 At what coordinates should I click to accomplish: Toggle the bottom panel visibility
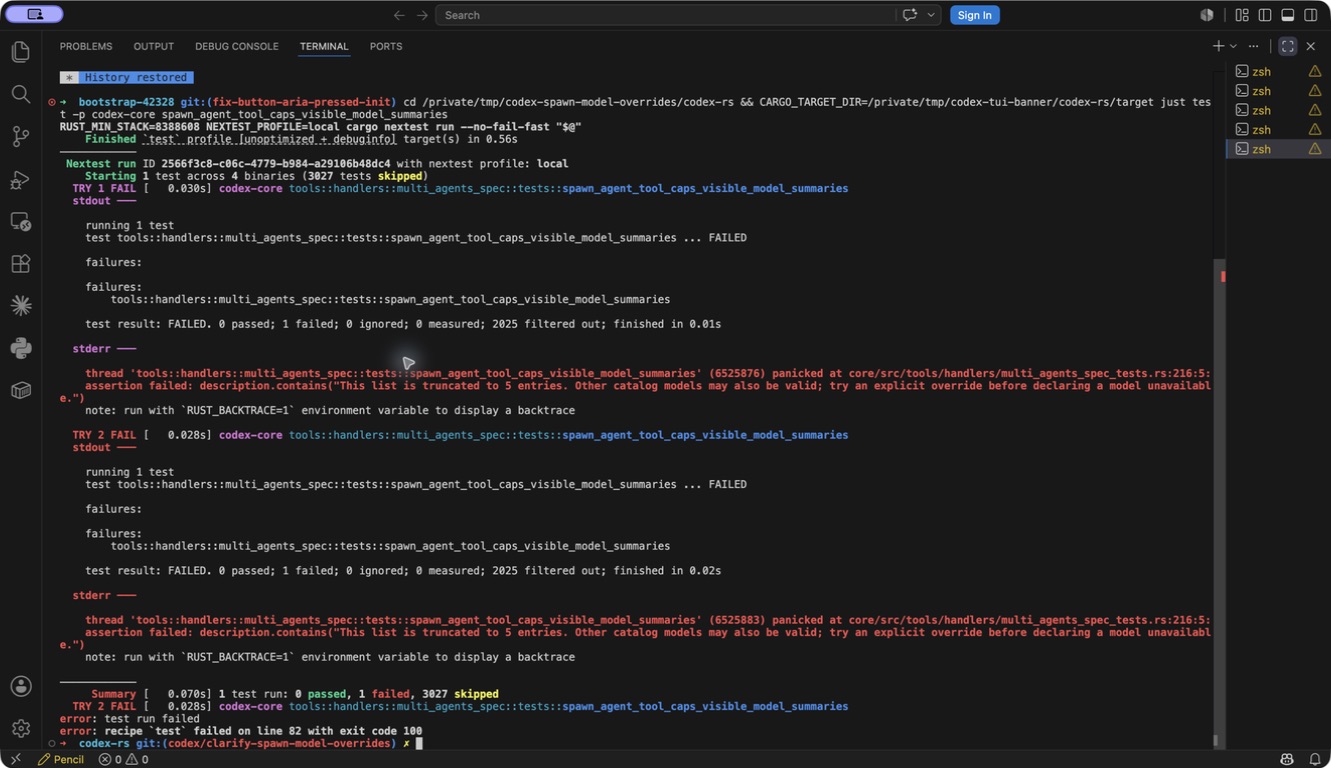coord(1288,15)
